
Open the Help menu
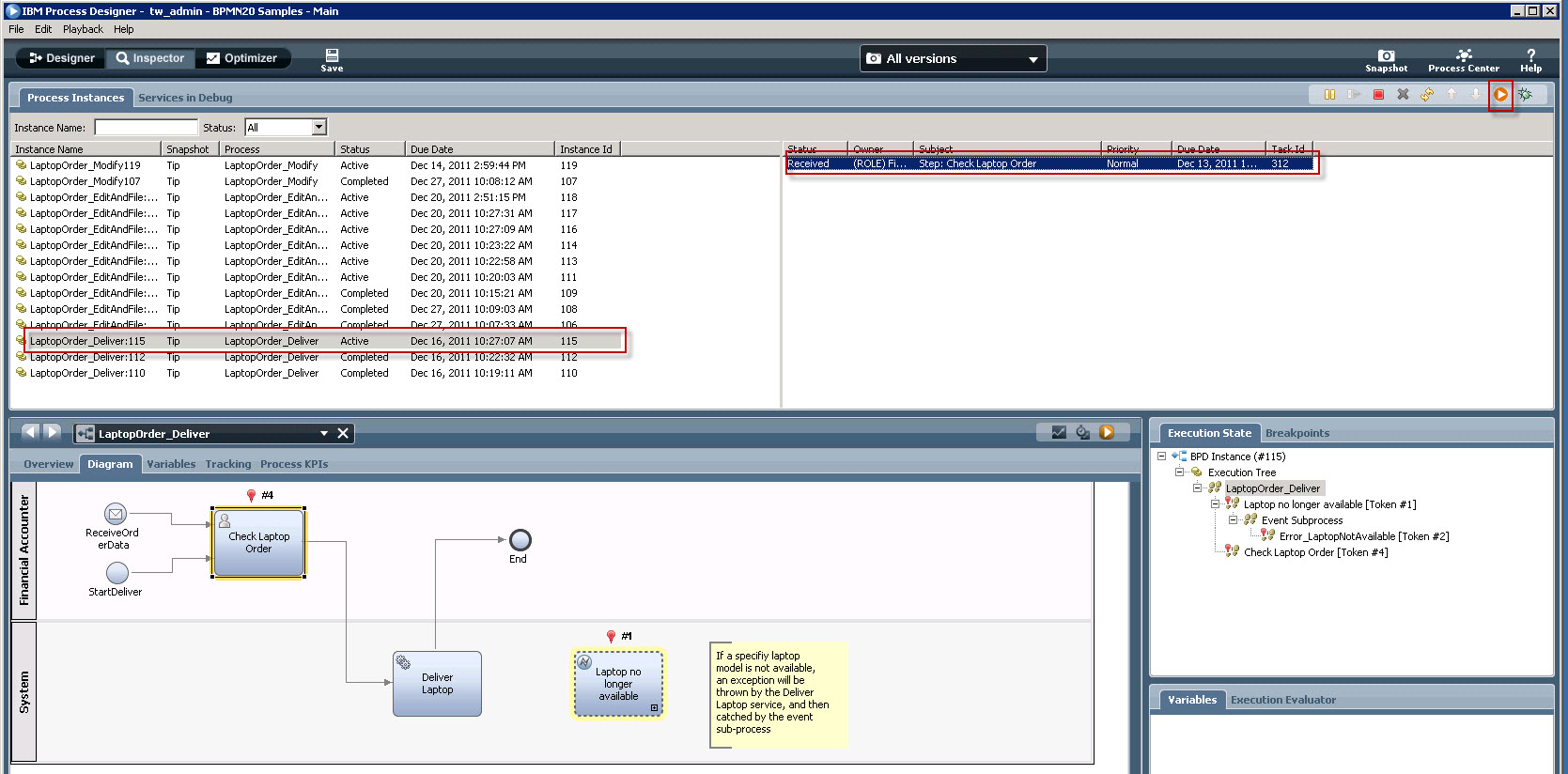124,29
